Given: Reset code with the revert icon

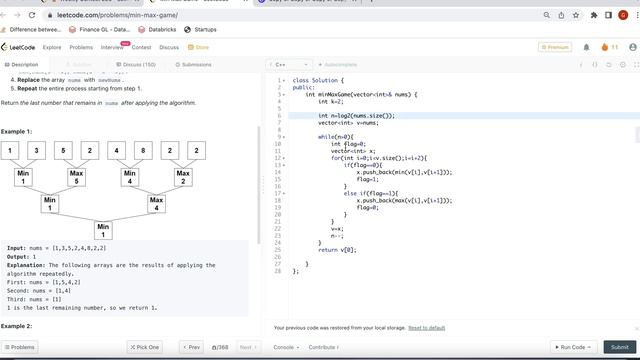Looking at the screenshot, I should (609, 65).
